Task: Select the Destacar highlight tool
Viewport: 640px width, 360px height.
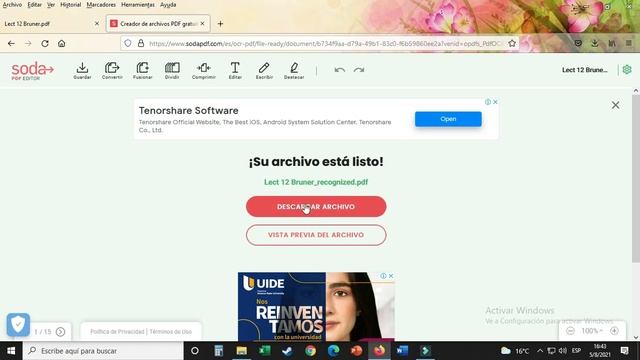Action: click(294, 70)
